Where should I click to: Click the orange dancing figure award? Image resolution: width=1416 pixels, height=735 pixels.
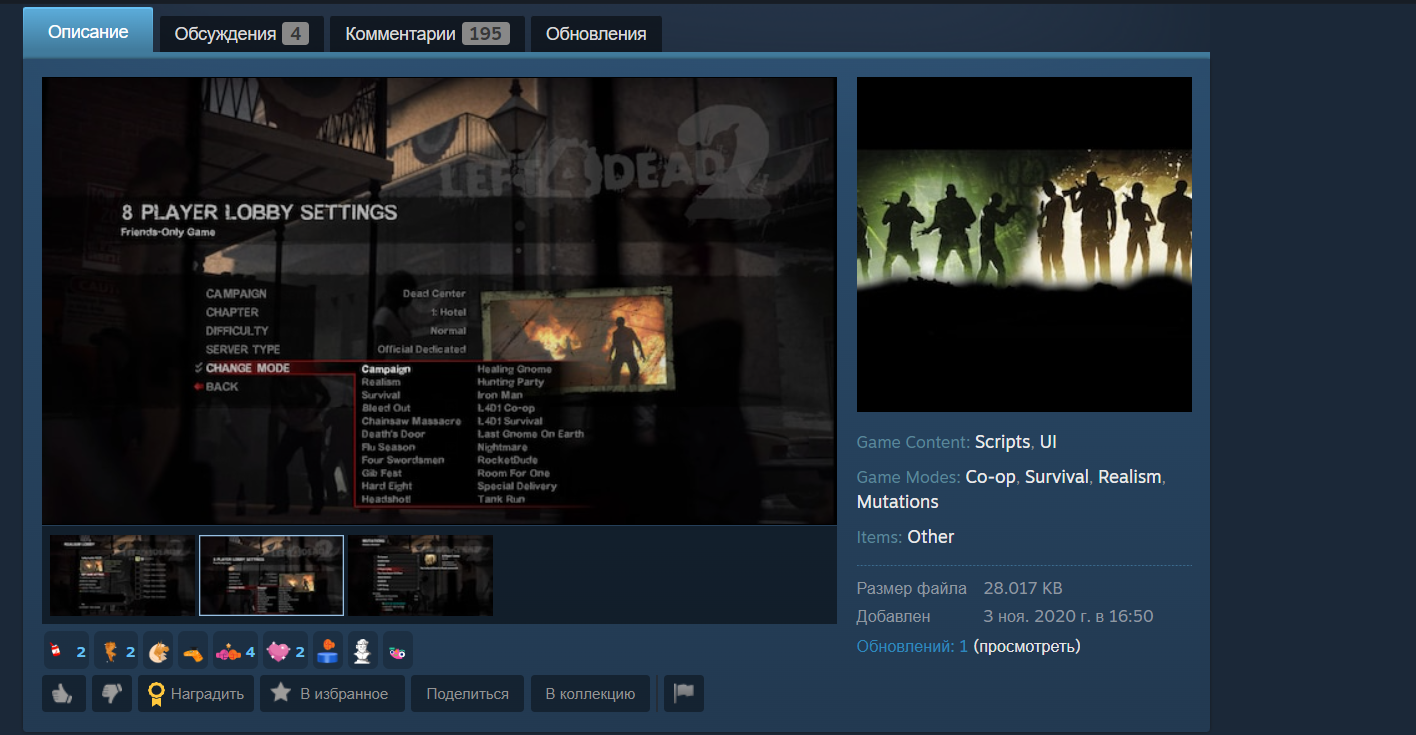coord(118,653)
